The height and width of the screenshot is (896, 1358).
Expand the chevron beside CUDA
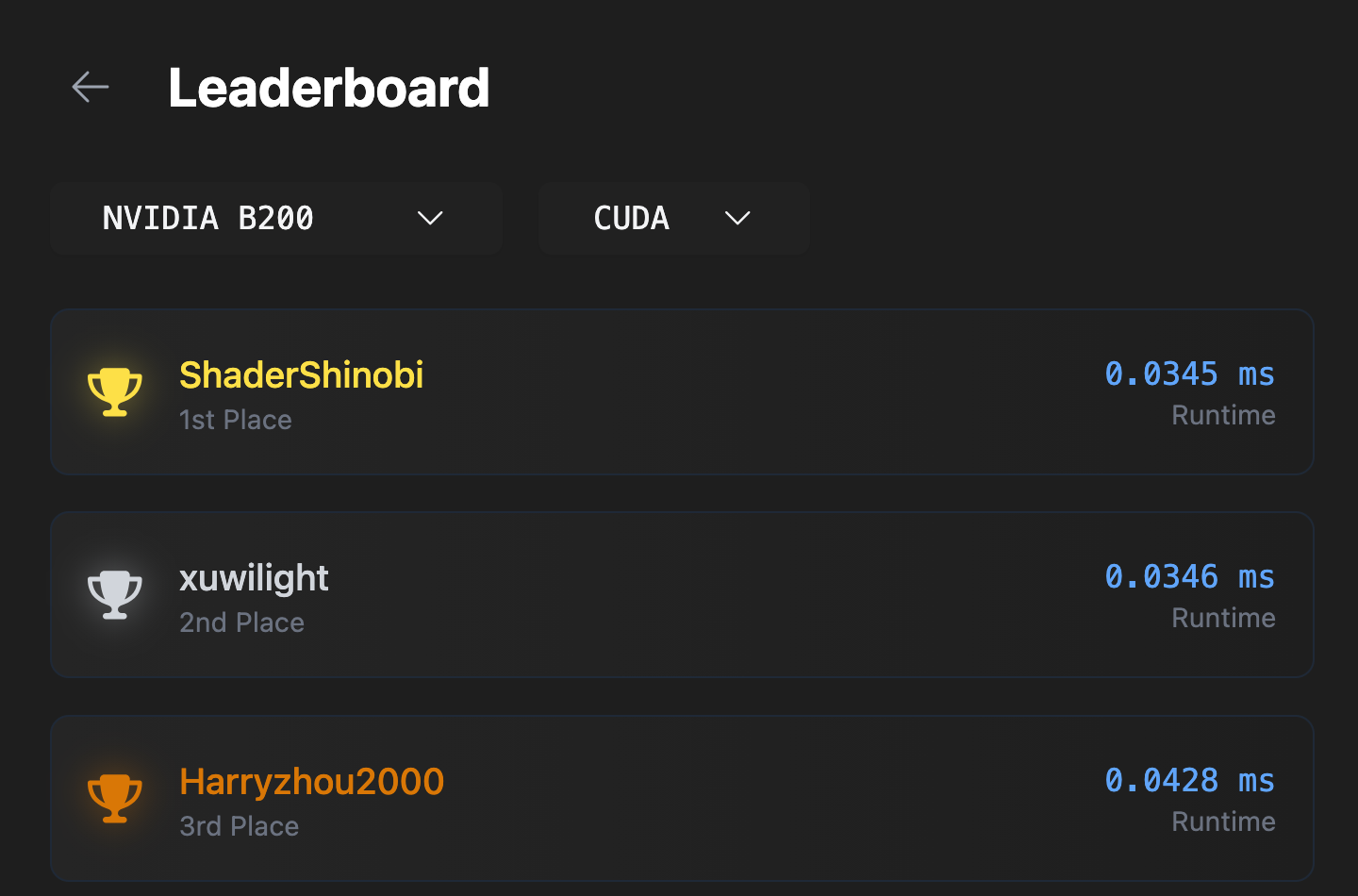[737, 219]
